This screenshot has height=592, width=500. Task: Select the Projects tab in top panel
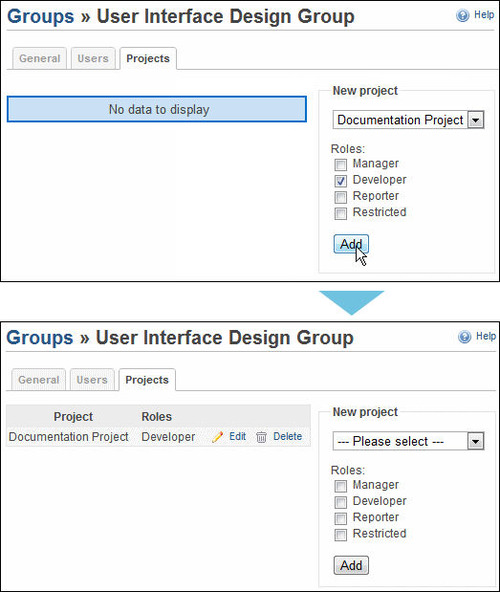click(148, 59)
